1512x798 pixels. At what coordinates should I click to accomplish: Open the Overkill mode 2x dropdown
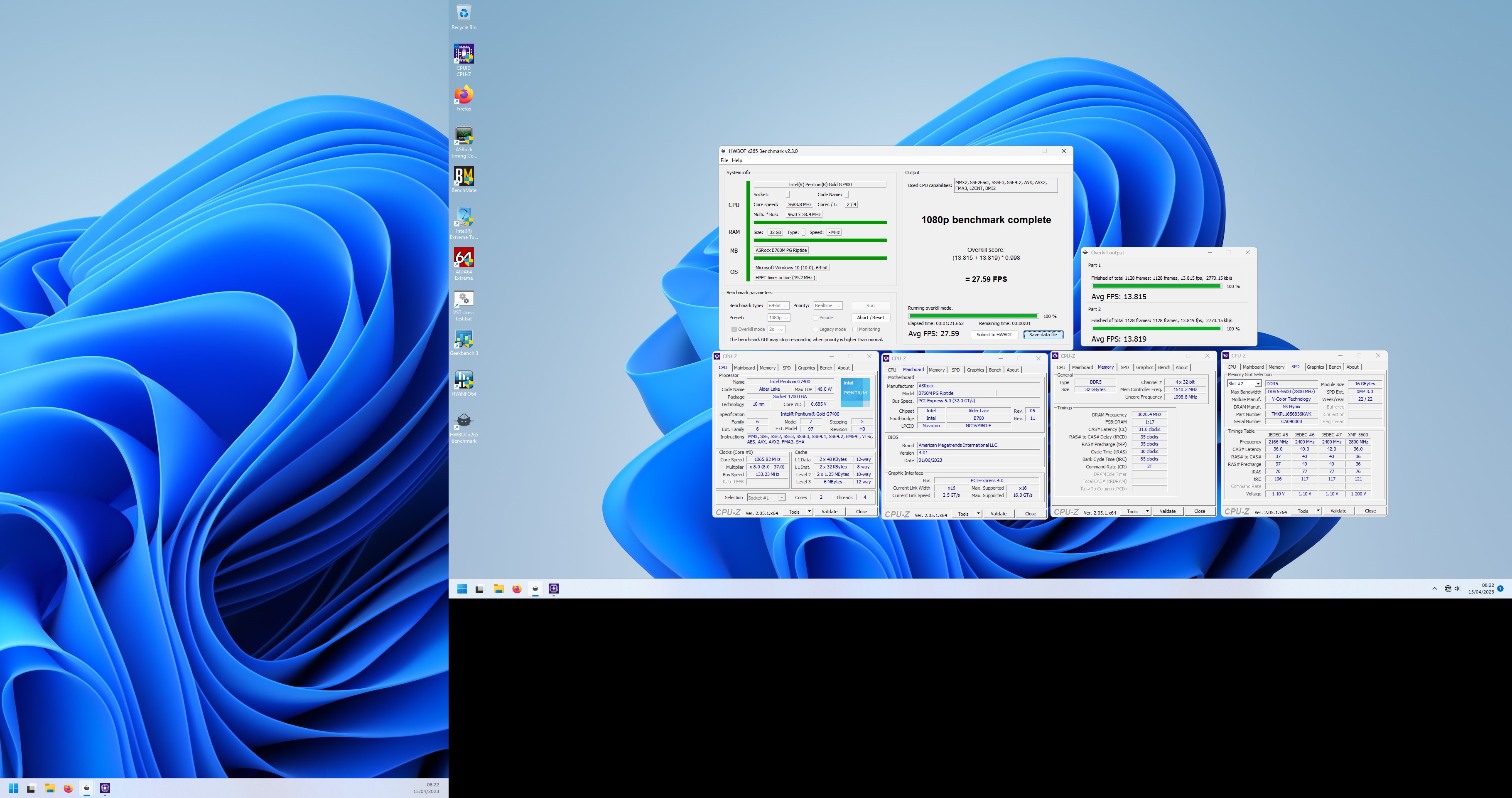click(776, 330)
